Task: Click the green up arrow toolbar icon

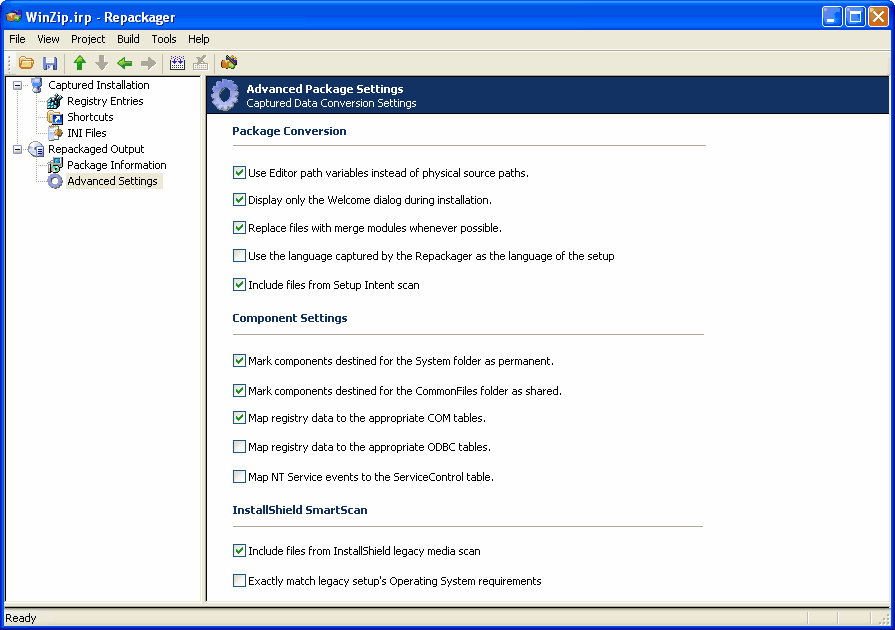Action: (80, 63)
